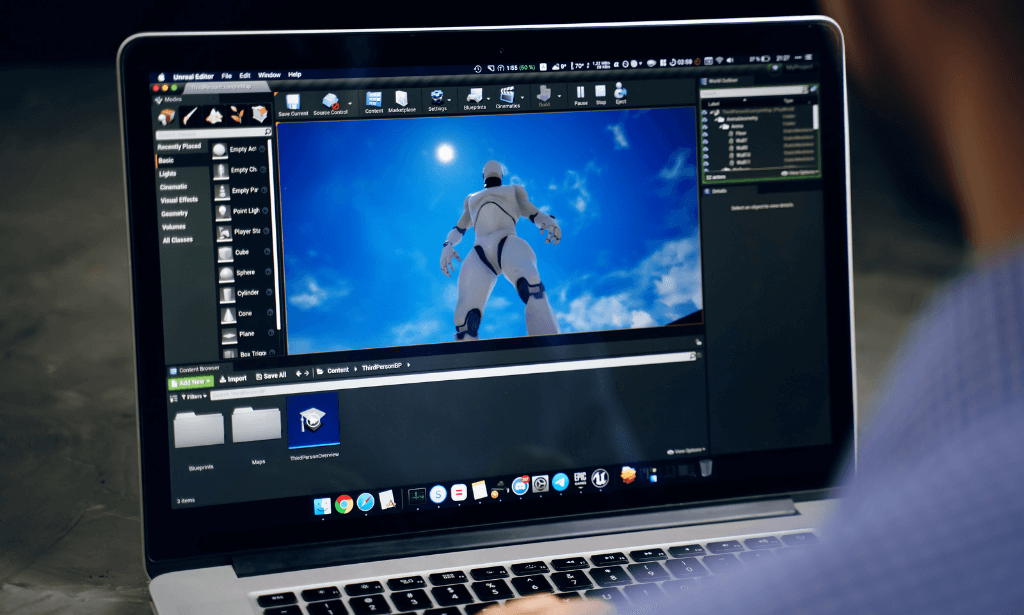Click the Cinematics toolbar icon

[507, 95]
